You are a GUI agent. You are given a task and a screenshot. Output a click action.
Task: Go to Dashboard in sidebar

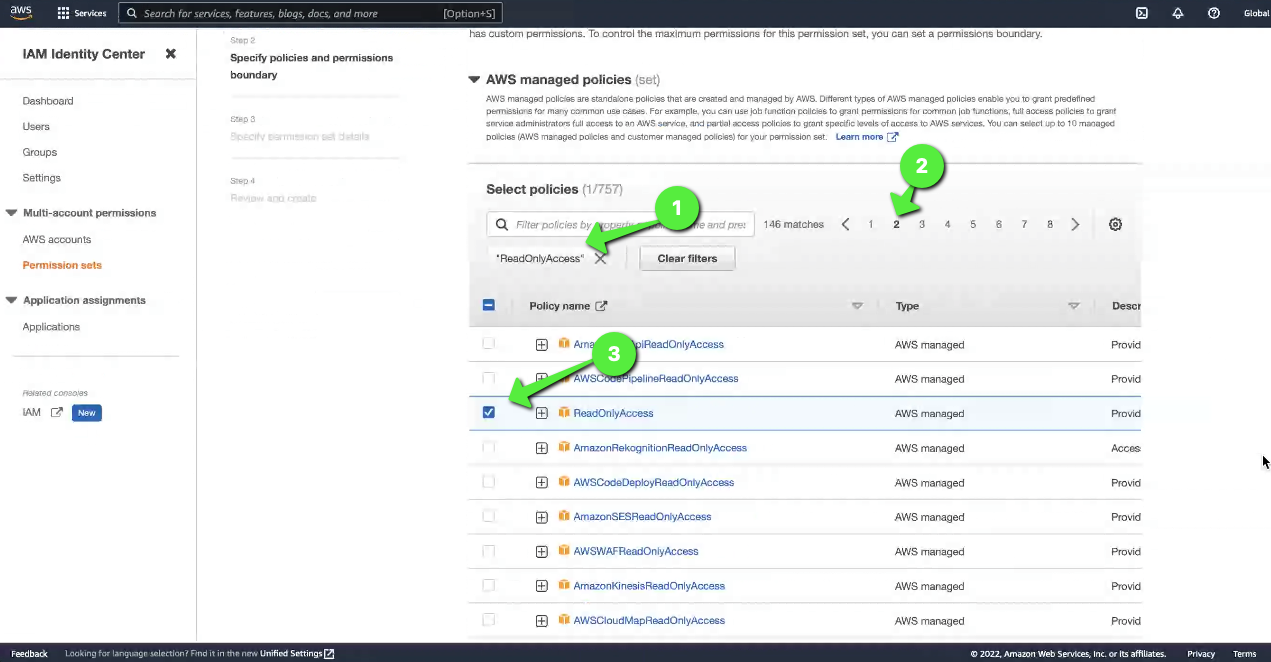coord(48,101)
